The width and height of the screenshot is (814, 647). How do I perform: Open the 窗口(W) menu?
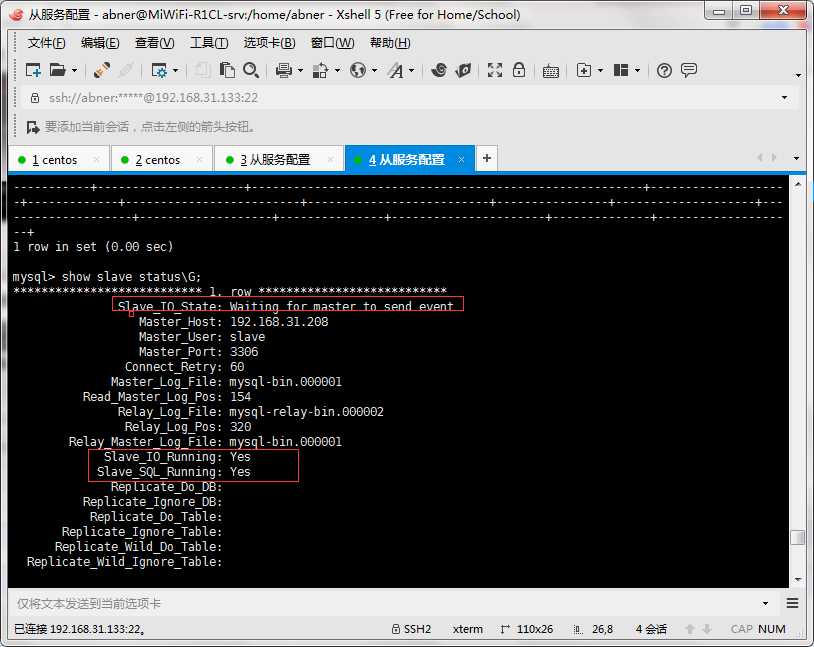tap(332, 43)
